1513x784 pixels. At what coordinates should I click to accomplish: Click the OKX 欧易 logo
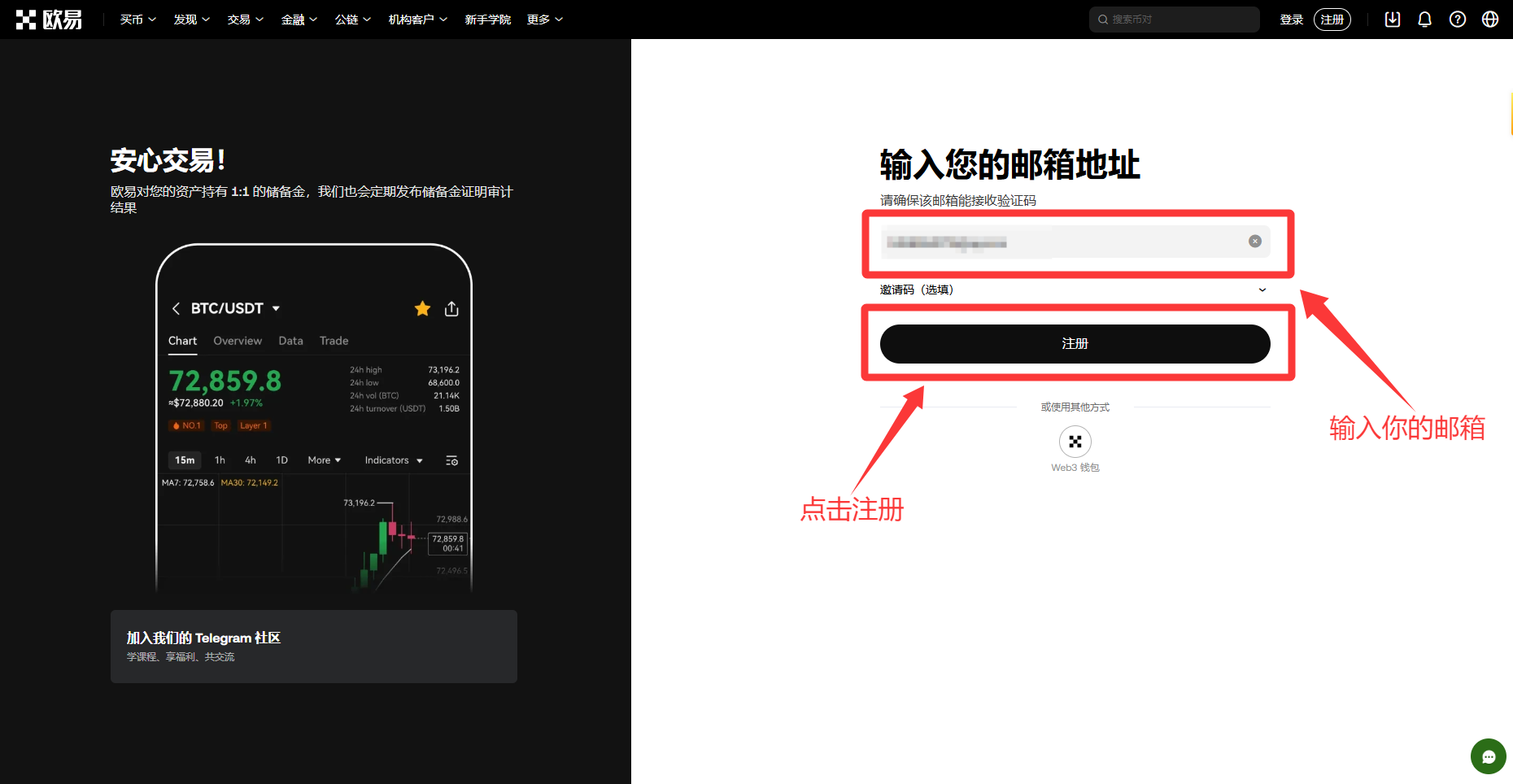[x=49, y=20]
